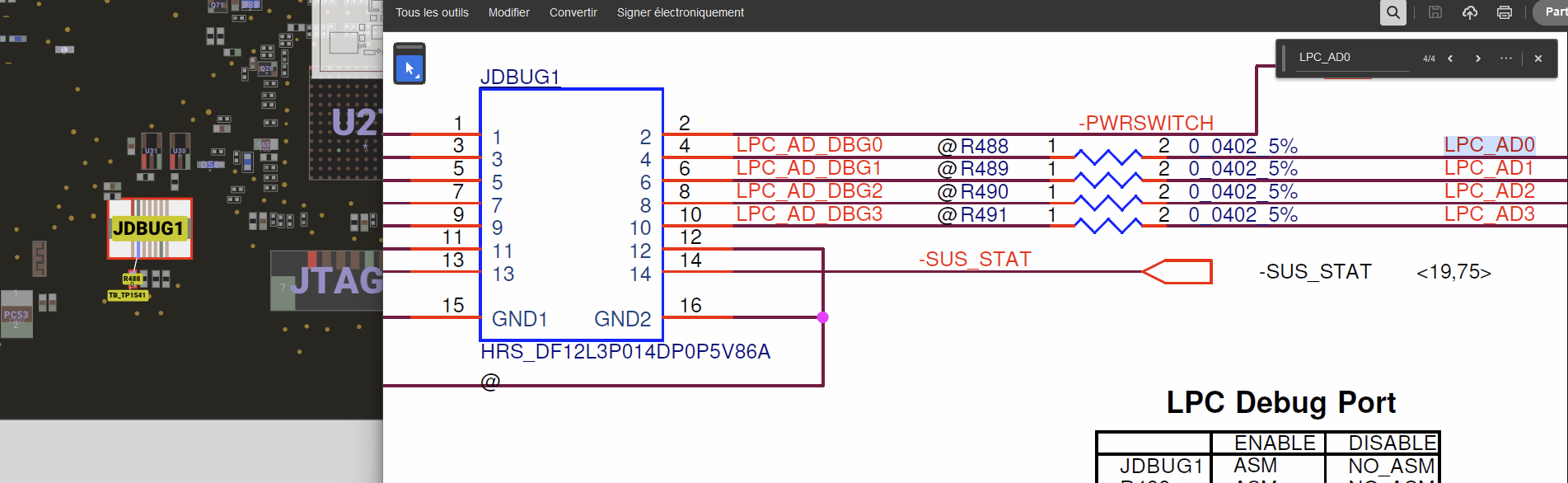The width and height of the screenshot is (1568, 483).
Task: Click the @R490 resistor reference
Action: (x=973, y=192)
